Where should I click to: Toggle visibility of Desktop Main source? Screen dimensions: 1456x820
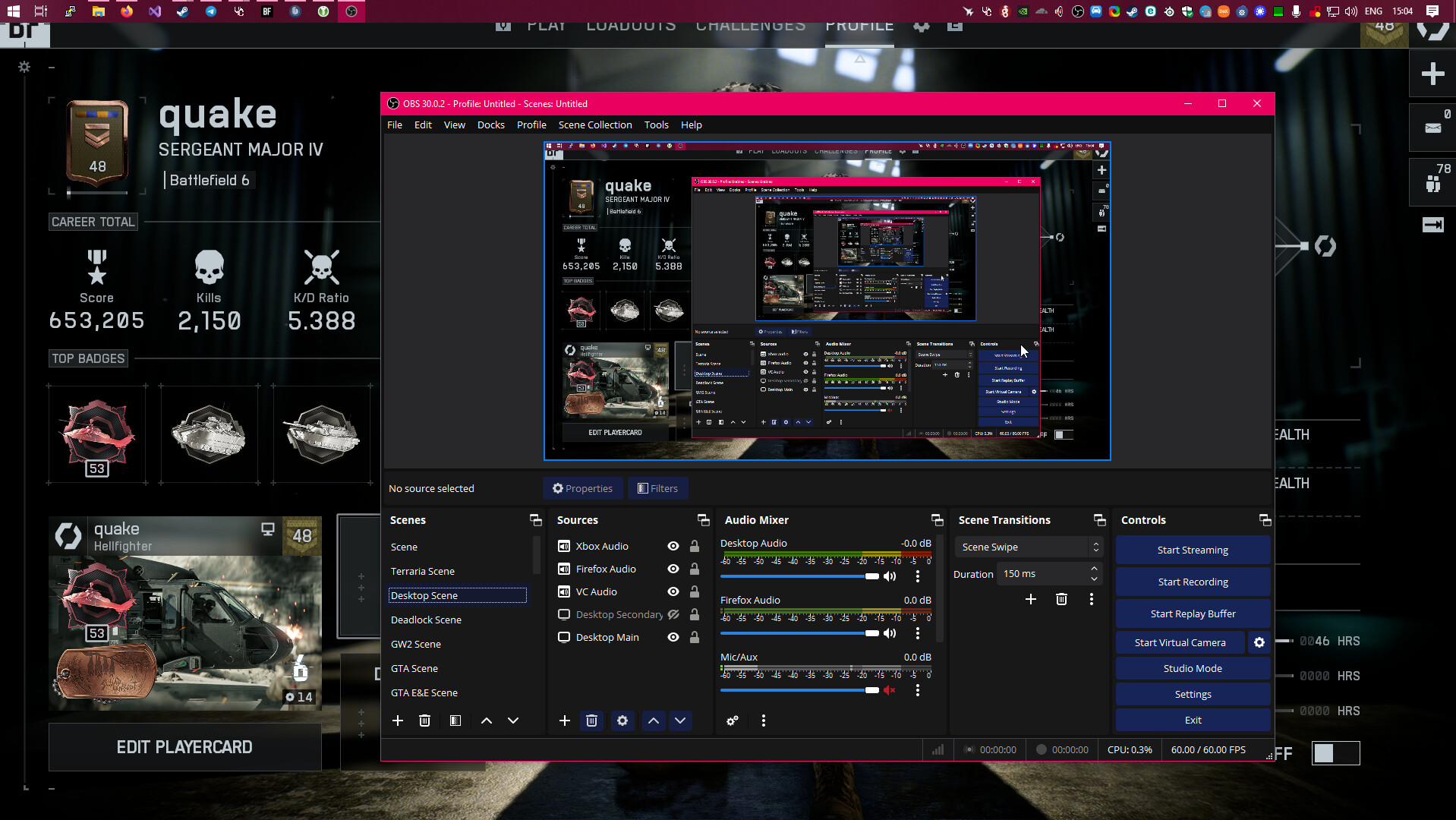pyautogui.click(x=673, y=637)
